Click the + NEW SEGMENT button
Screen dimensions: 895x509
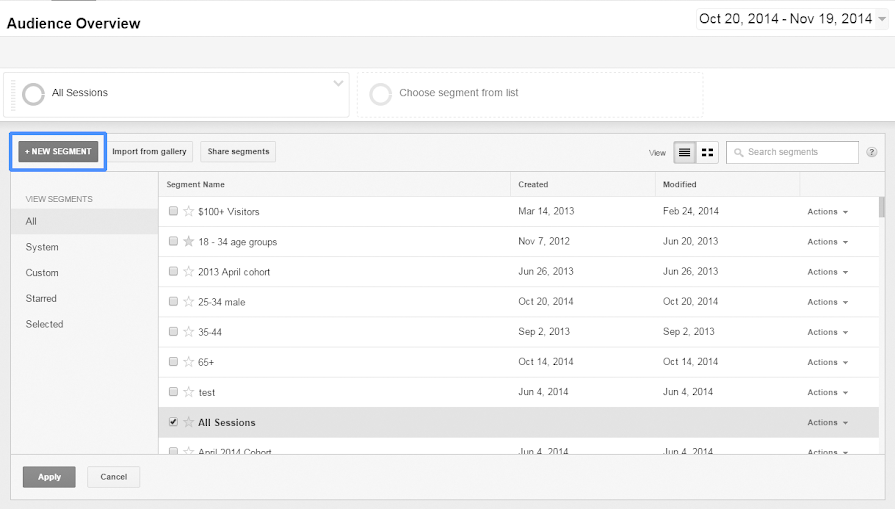point(58,152)
